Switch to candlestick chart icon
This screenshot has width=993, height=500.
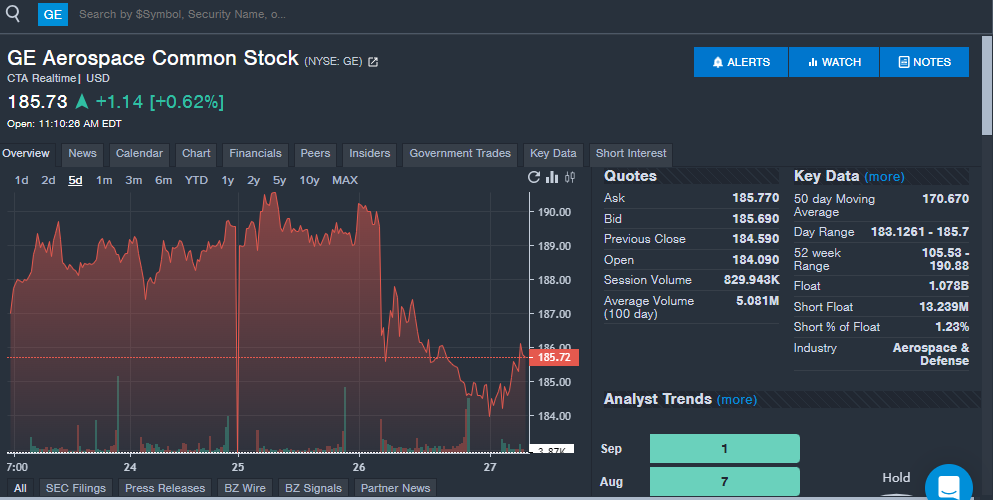[570, 177]
